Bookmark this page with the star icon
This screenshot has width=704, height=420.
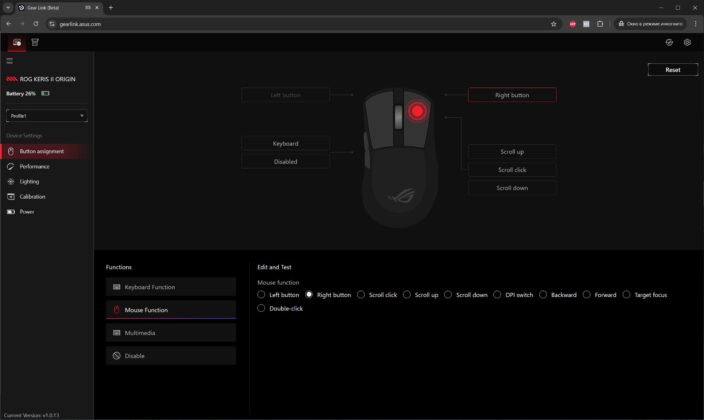click(x=554, y=24)
